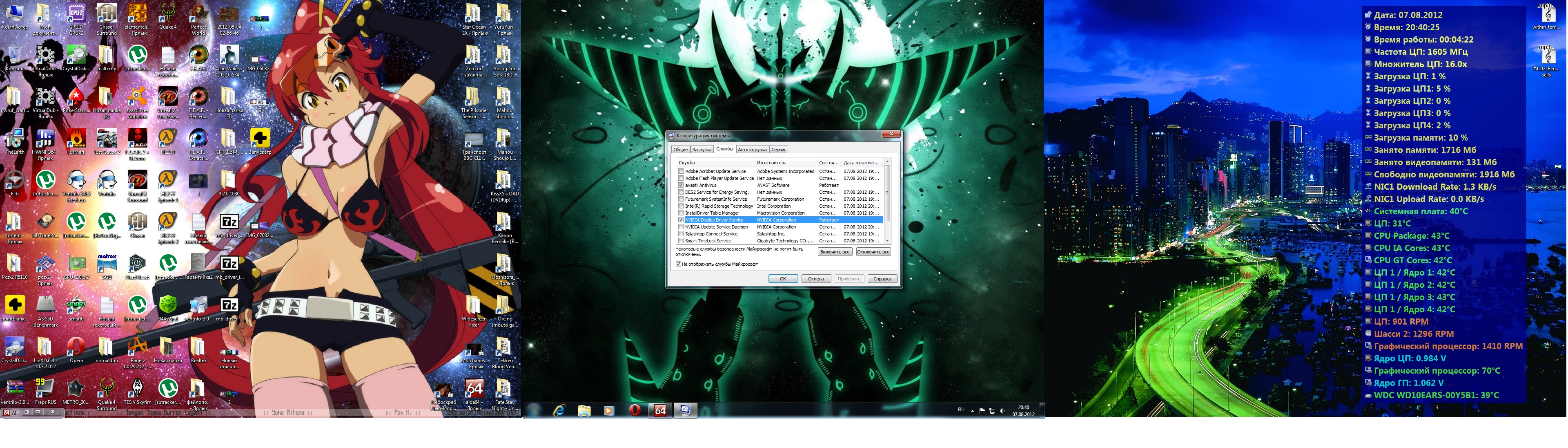Click taskbar clock showing 20:40
Screen dimensions: 1568x448
[1023, 410]
